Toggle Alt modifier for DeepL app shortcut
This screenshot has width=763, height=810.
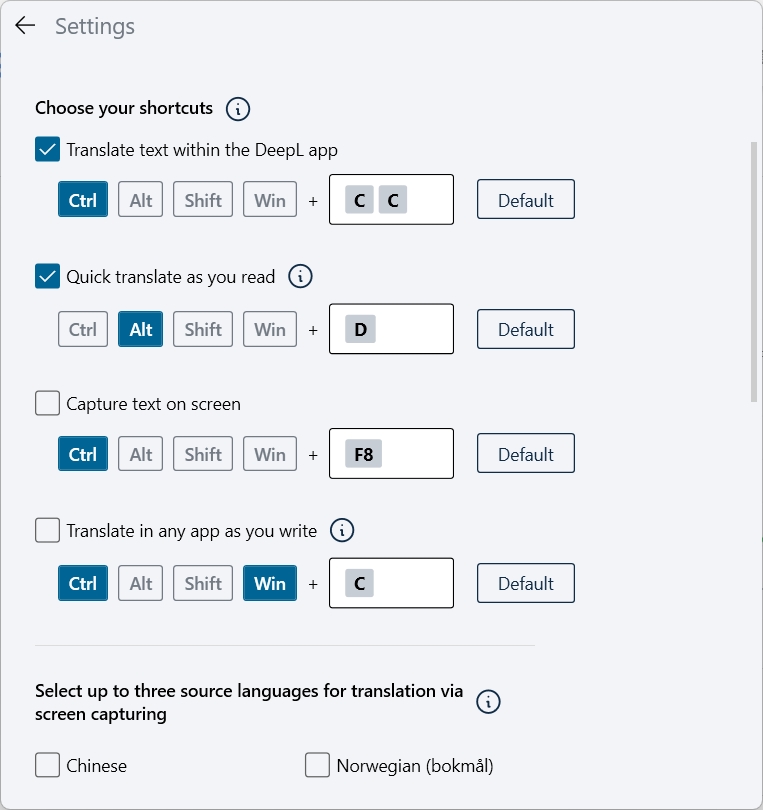[141, 199]
